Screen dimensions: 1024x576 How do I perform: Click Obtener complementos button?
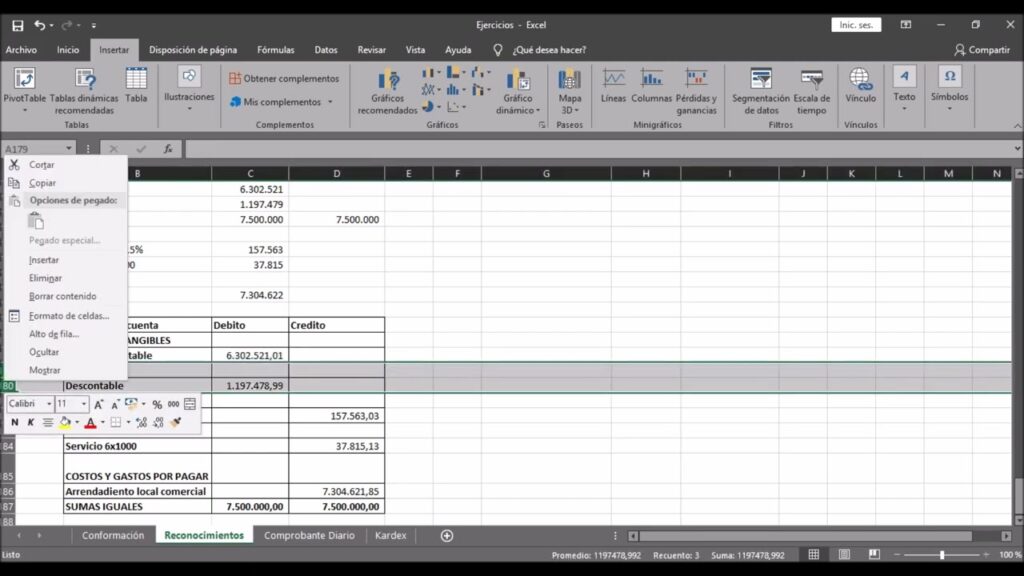[x=285, y=78]
